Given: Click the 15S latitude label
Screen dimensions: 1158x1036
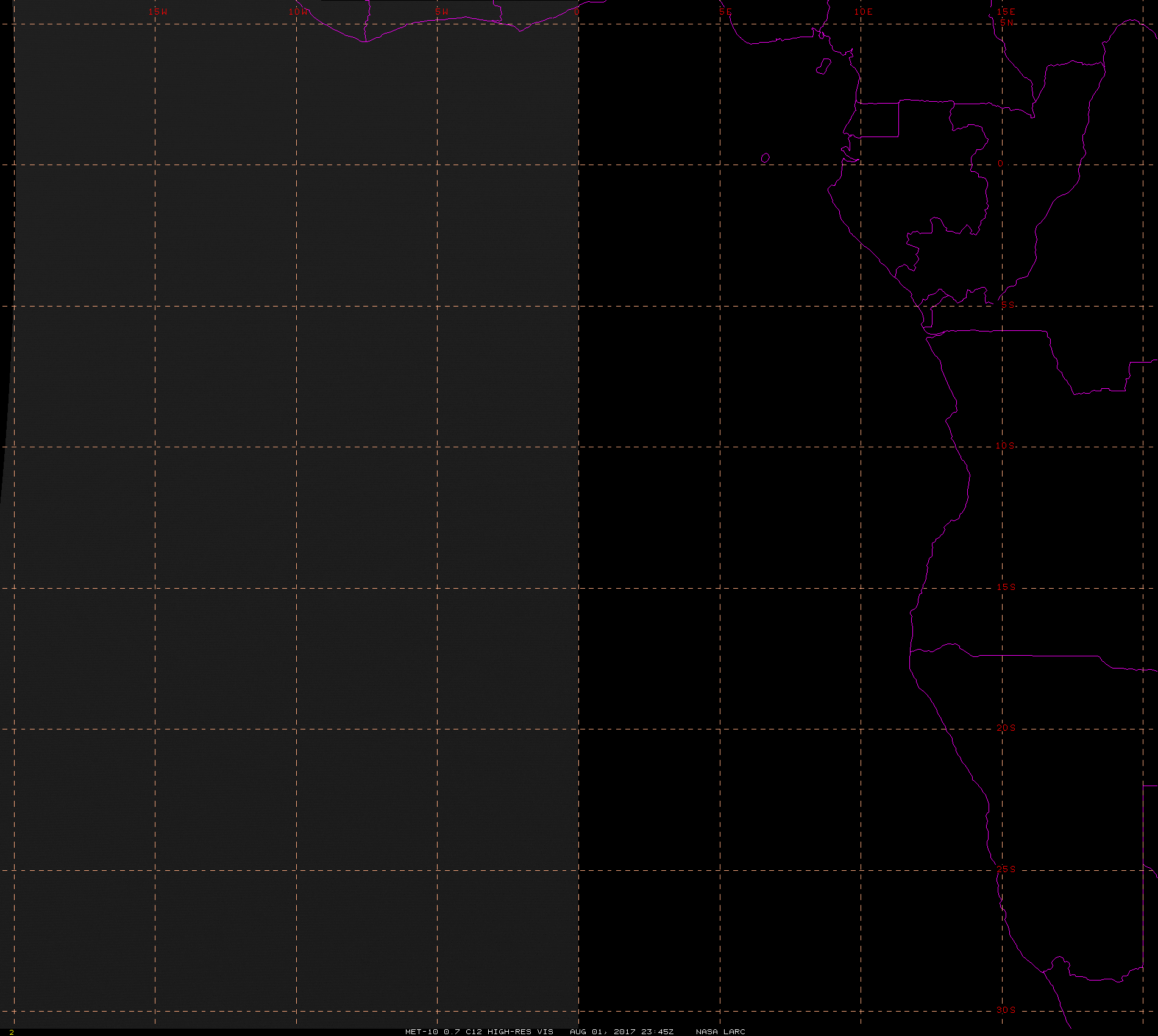Looking at the screenshot, I should tap(1006, 587).
